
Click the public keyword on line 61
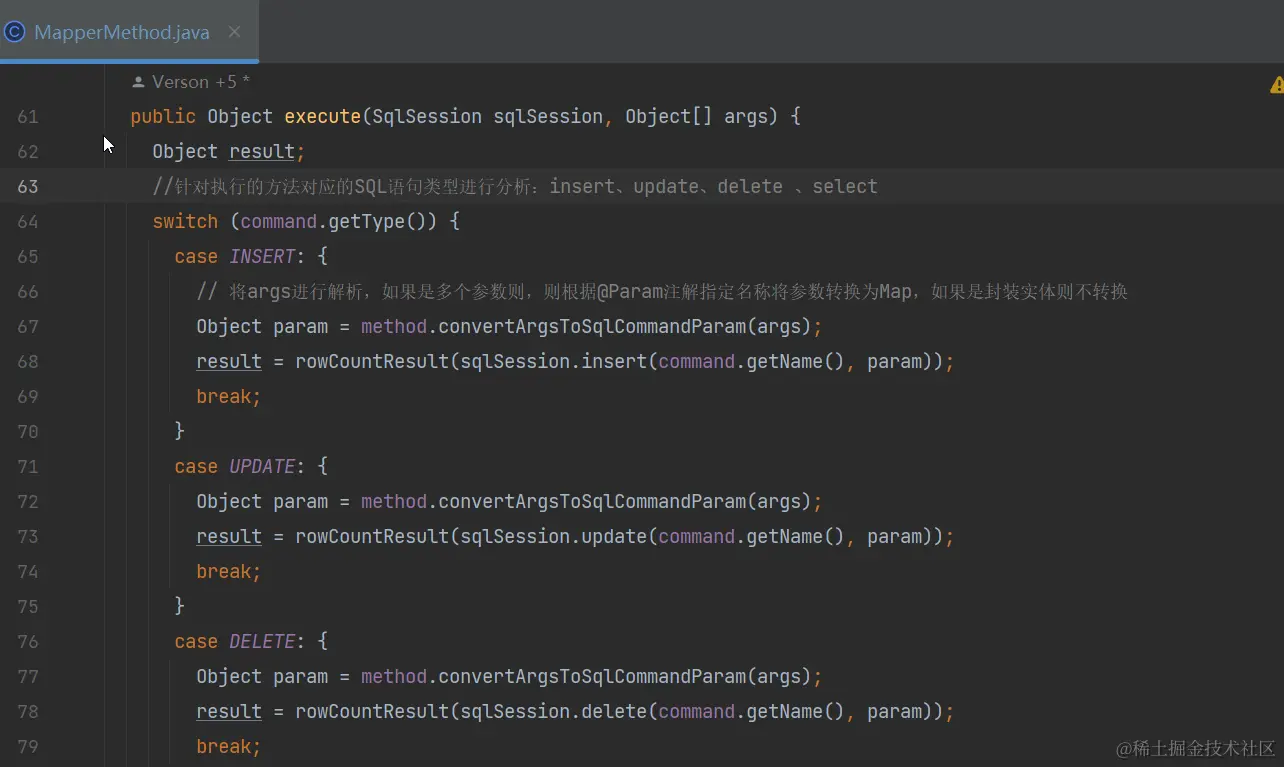[x=163, y=117]
